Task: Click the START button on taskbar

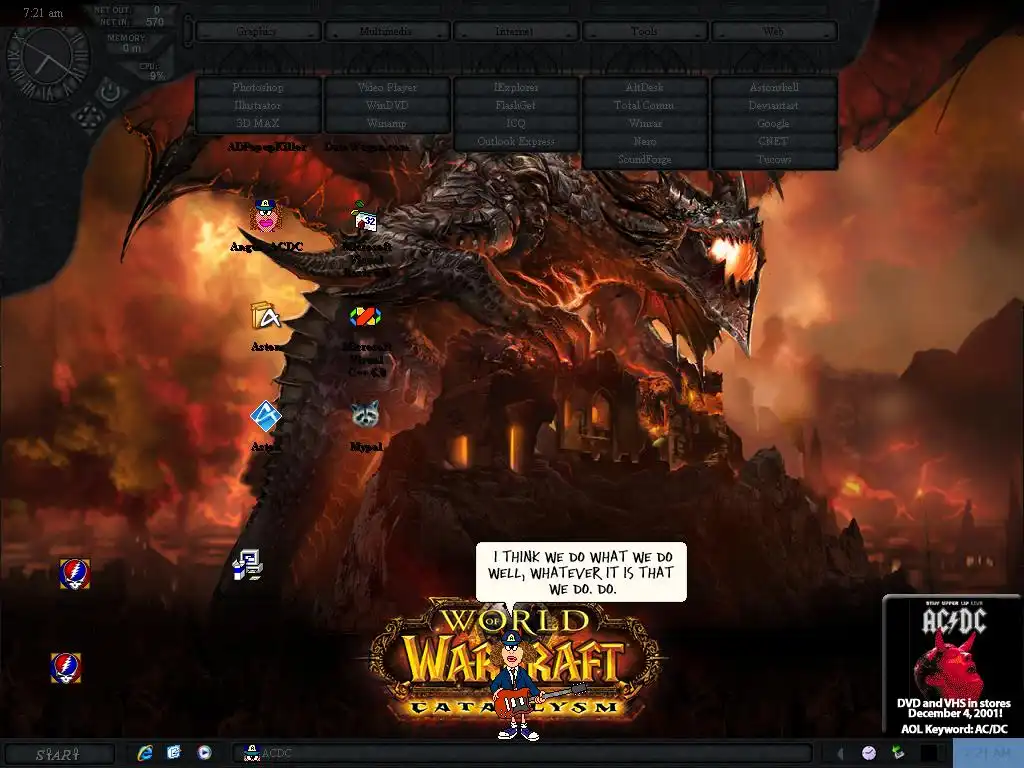Action: pyautogui.click(x=58, y=754)
